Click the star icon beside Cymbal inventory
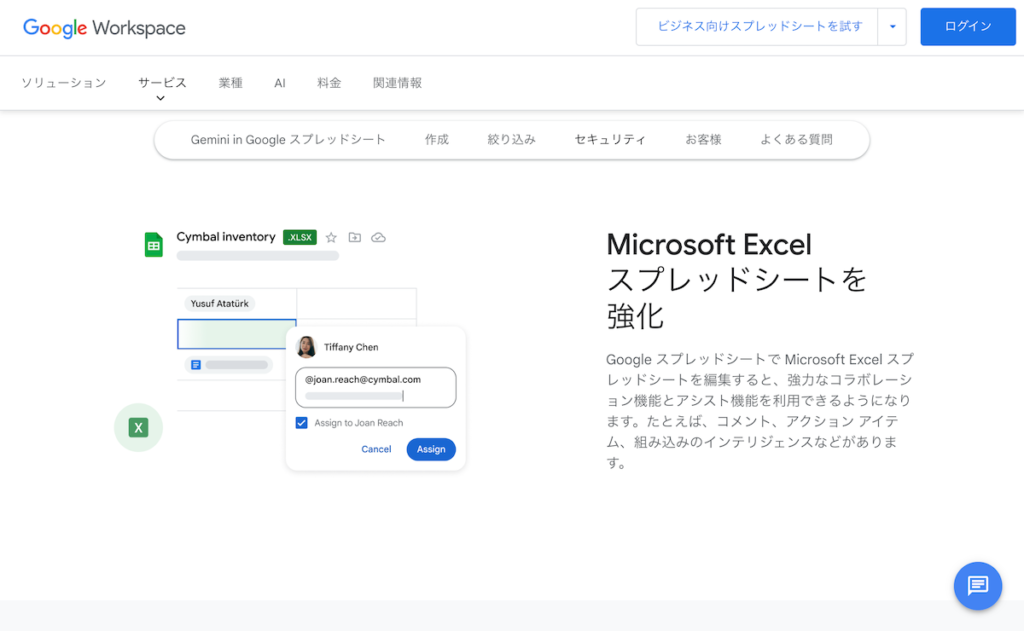Viewport: 1024px width, 631px height. click(331, 237)
